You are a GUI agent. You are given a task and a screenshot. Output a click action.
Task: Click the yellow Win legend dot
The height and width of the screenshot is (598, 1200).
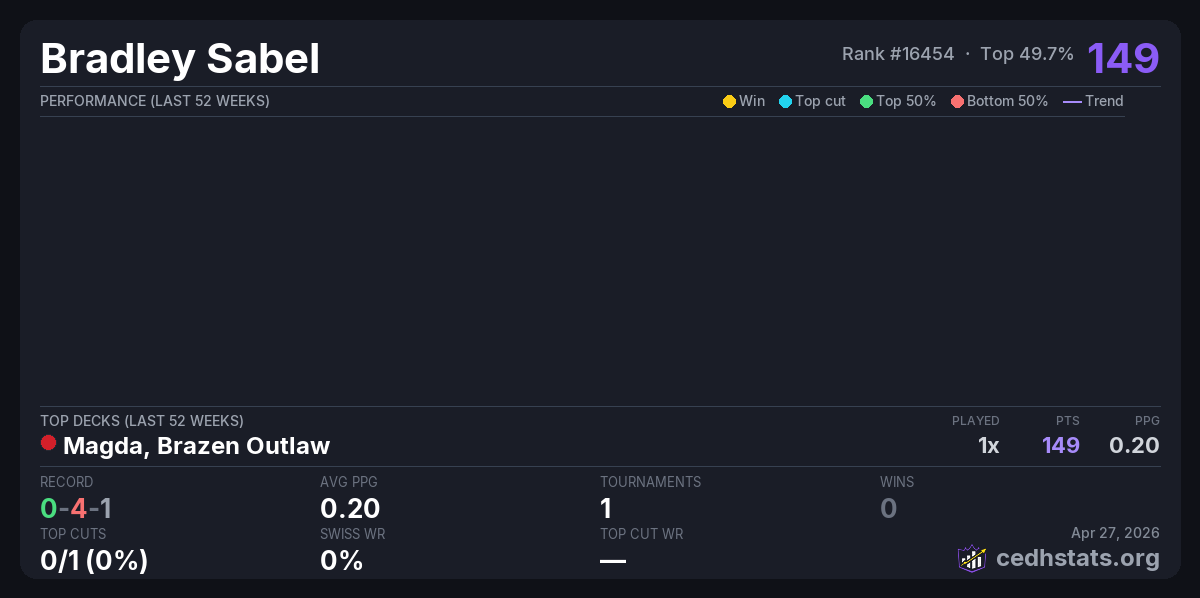point(729,101)
